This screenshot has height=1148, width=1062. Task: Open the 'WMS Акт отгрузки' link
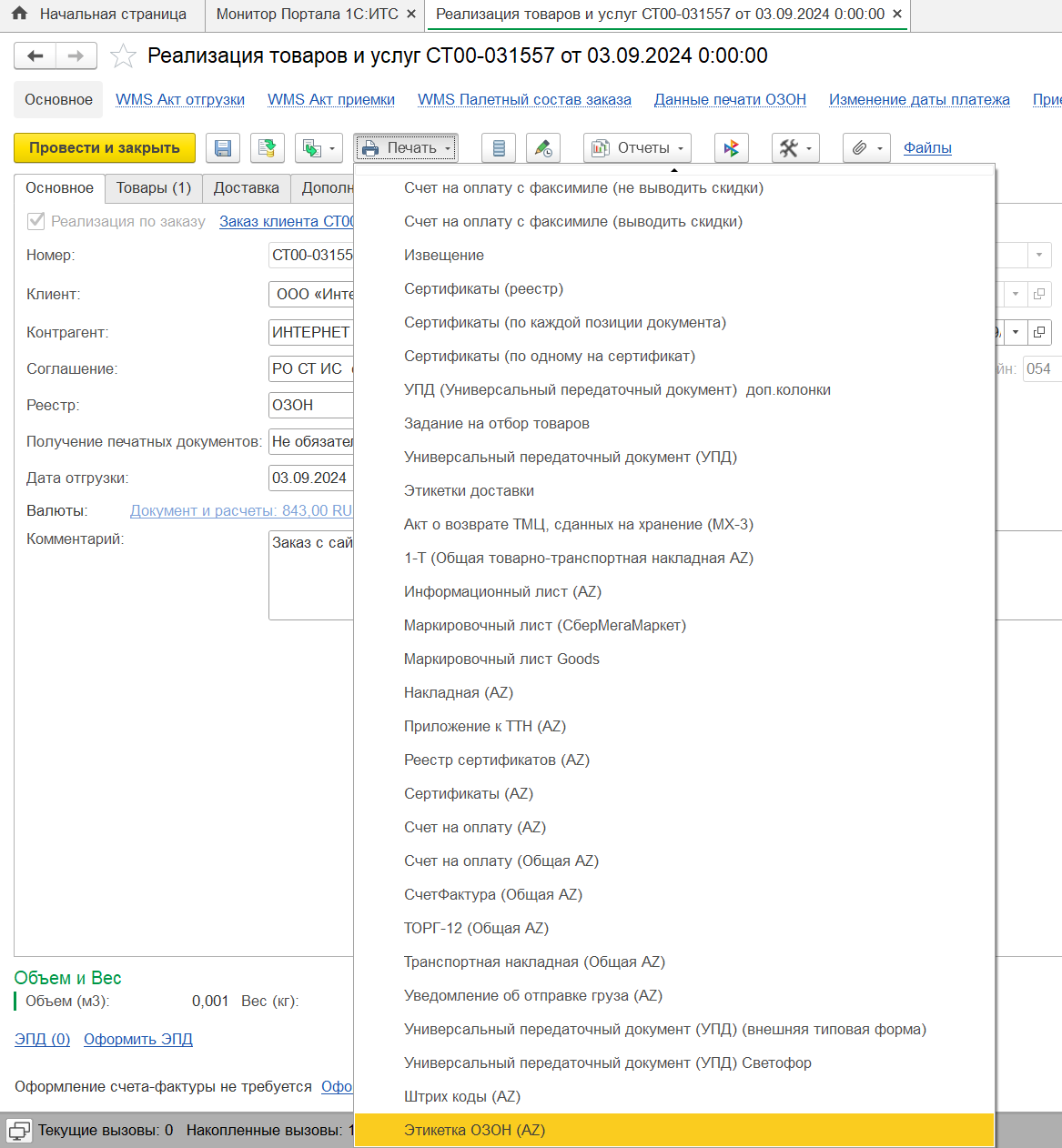point(180,100)
